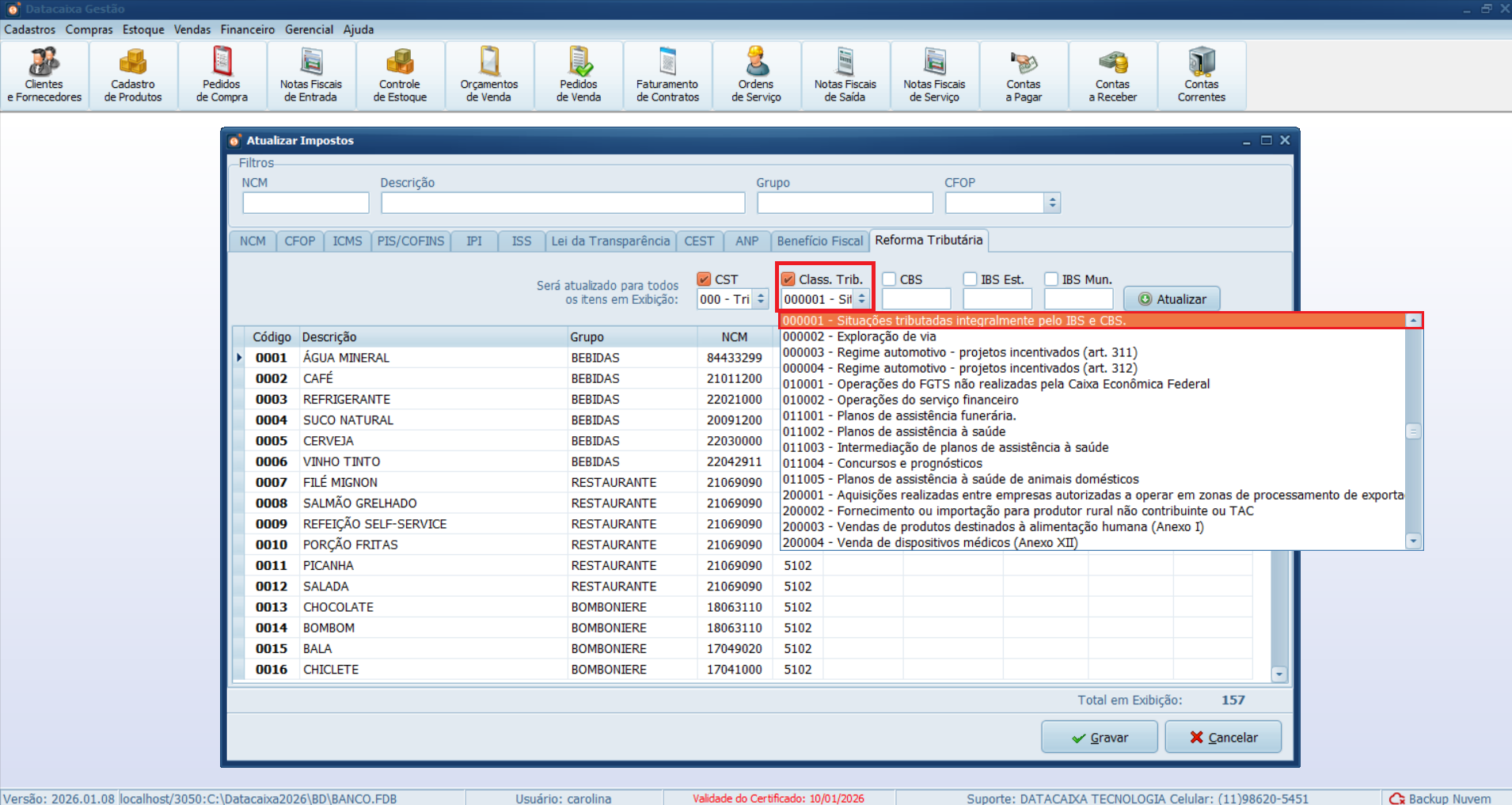Uncheck the CST checkbox
Screen dimensions: 1512x805
(x=704, y=279)
